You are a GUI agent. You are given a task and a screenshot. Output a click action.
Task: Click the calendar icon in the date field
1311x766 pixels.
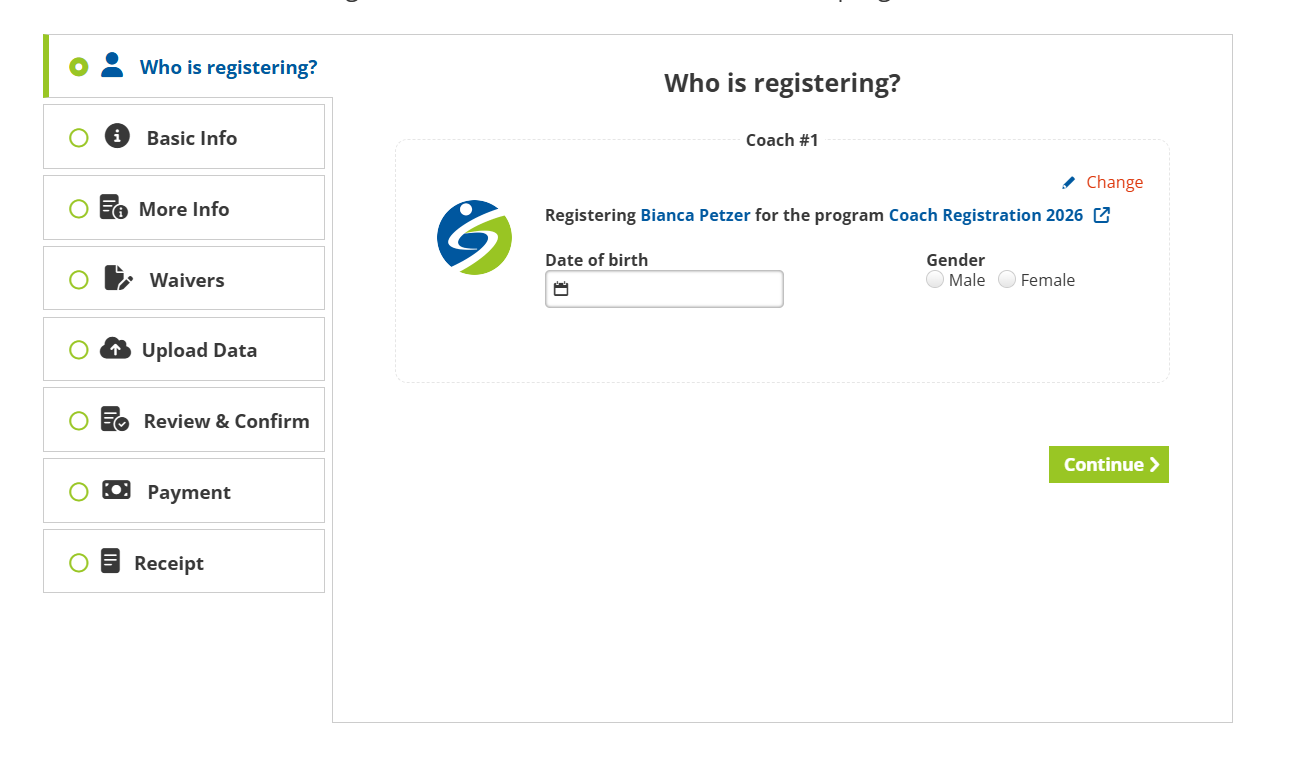pos(561,289)
